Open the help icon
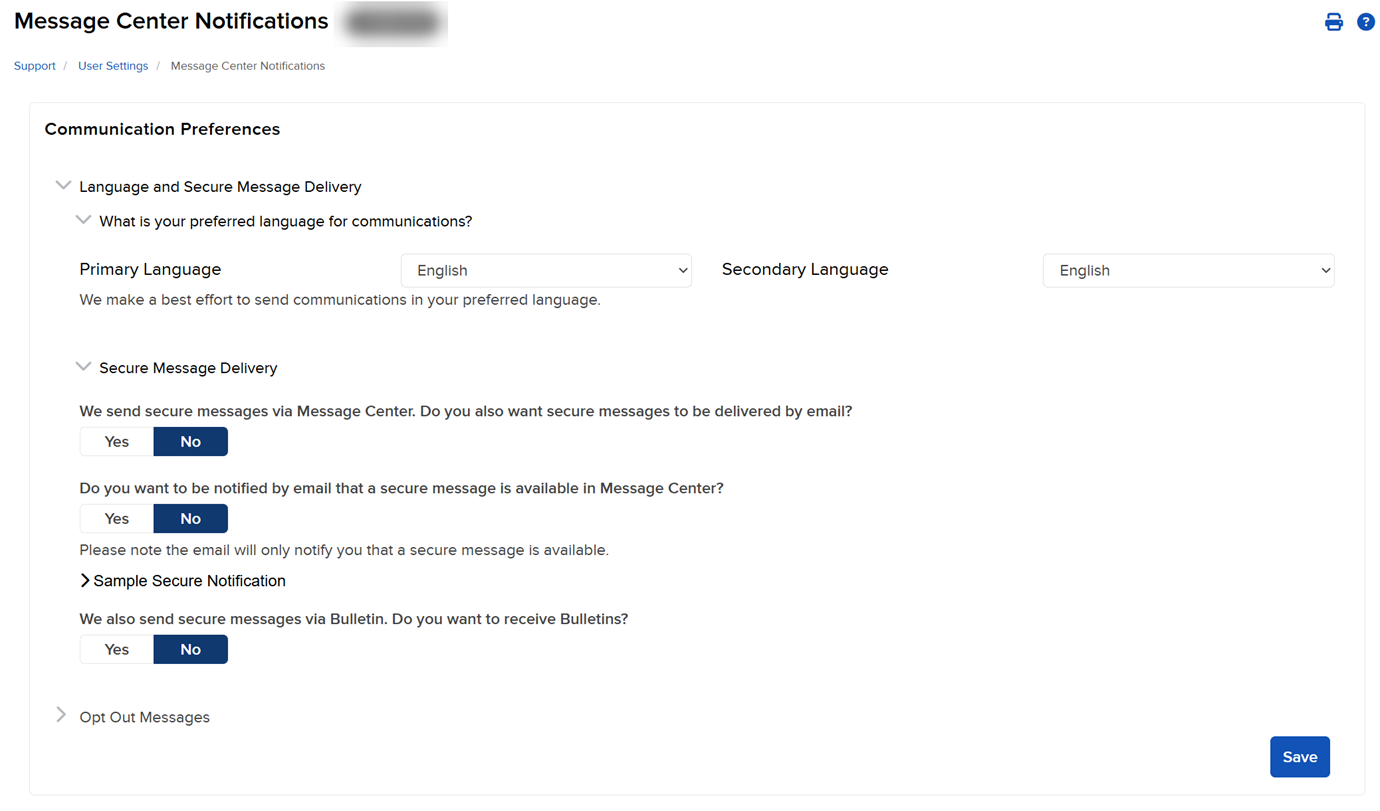Screen dimensions: 1380x811 point(1366,20)
